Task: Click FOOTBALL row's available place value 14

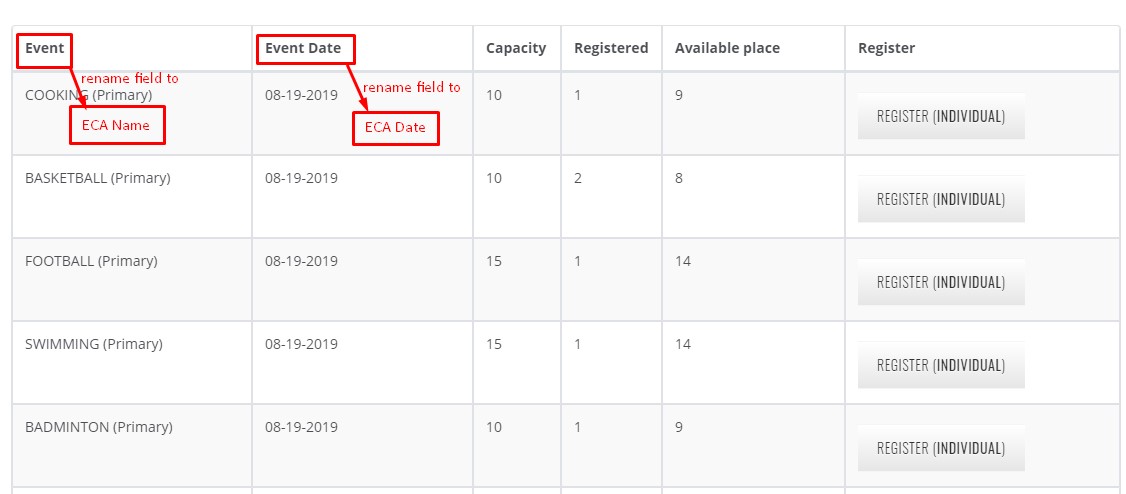Action: tap(683, 262)
